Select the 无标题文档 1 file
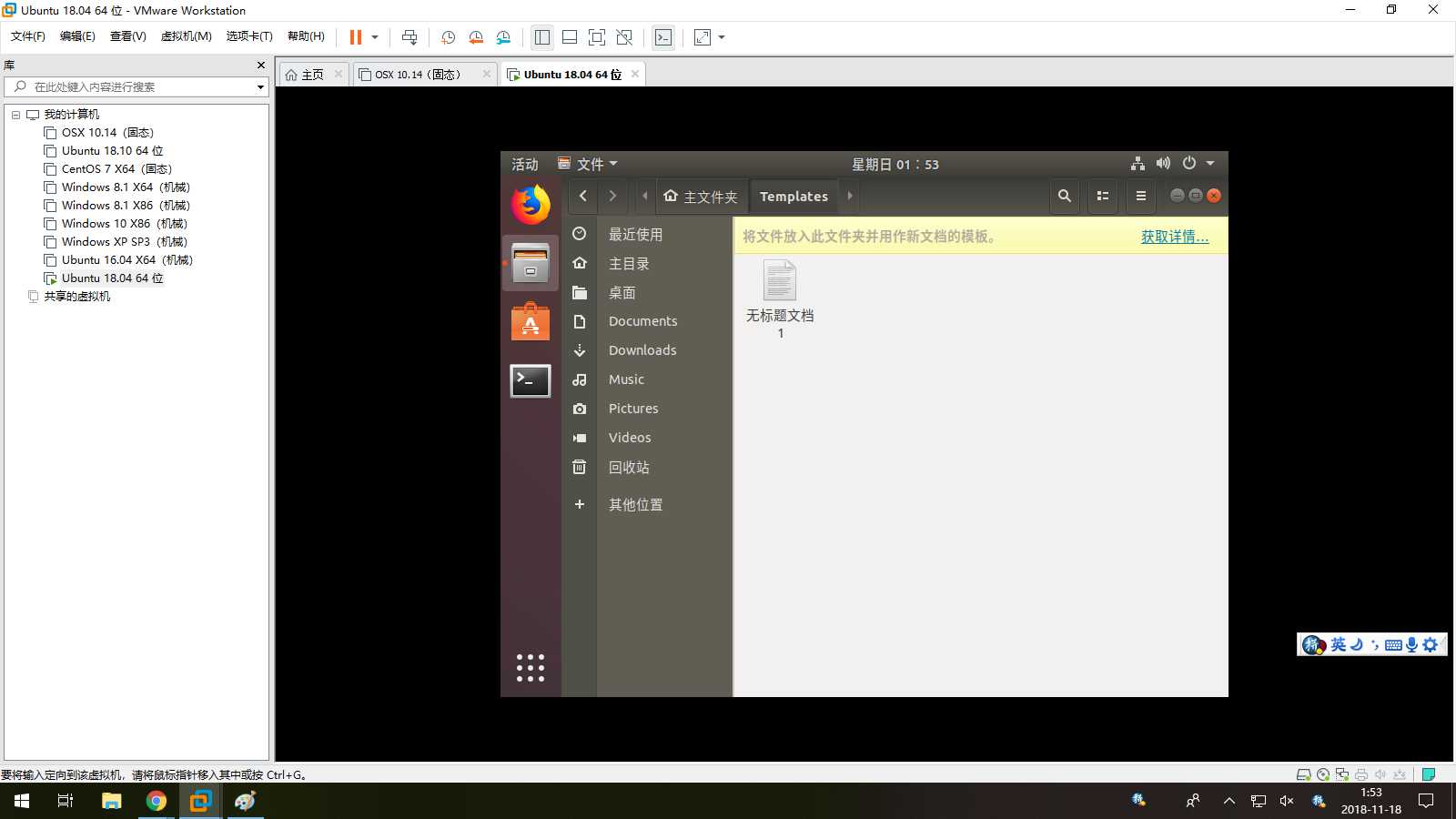Viewport: 1456px width, 819px height. 780,299
